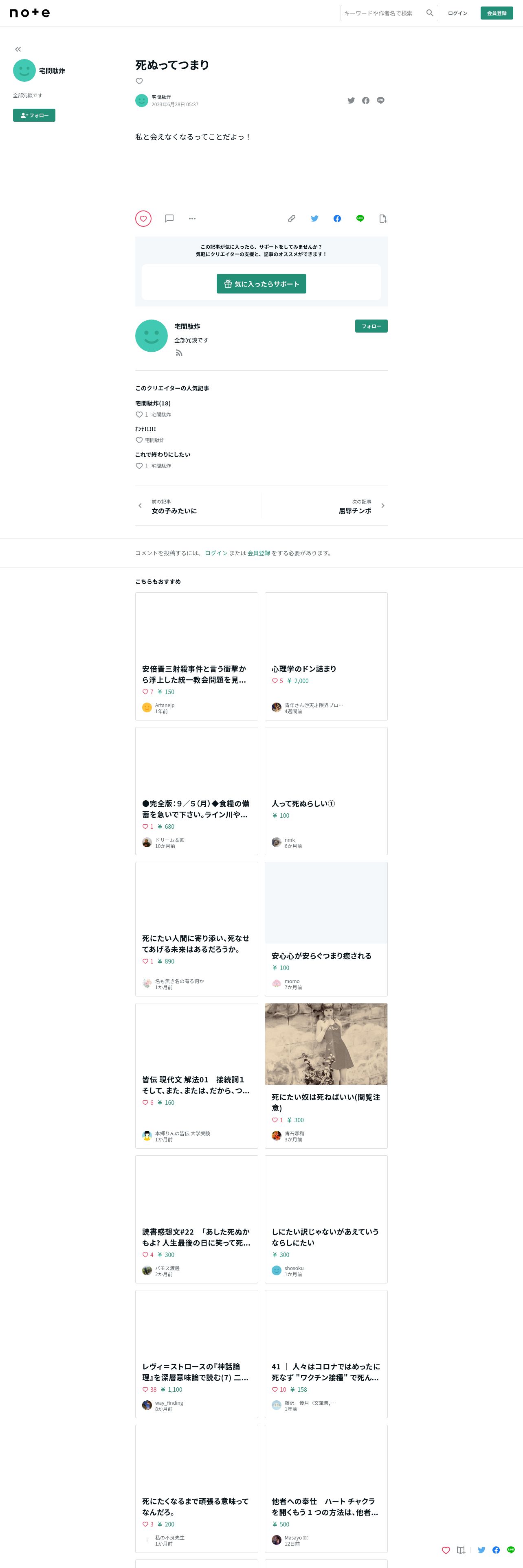This screenshot has width=523, height=1568.
Task: Go to previous article chevron
Action: coord(140,506)
